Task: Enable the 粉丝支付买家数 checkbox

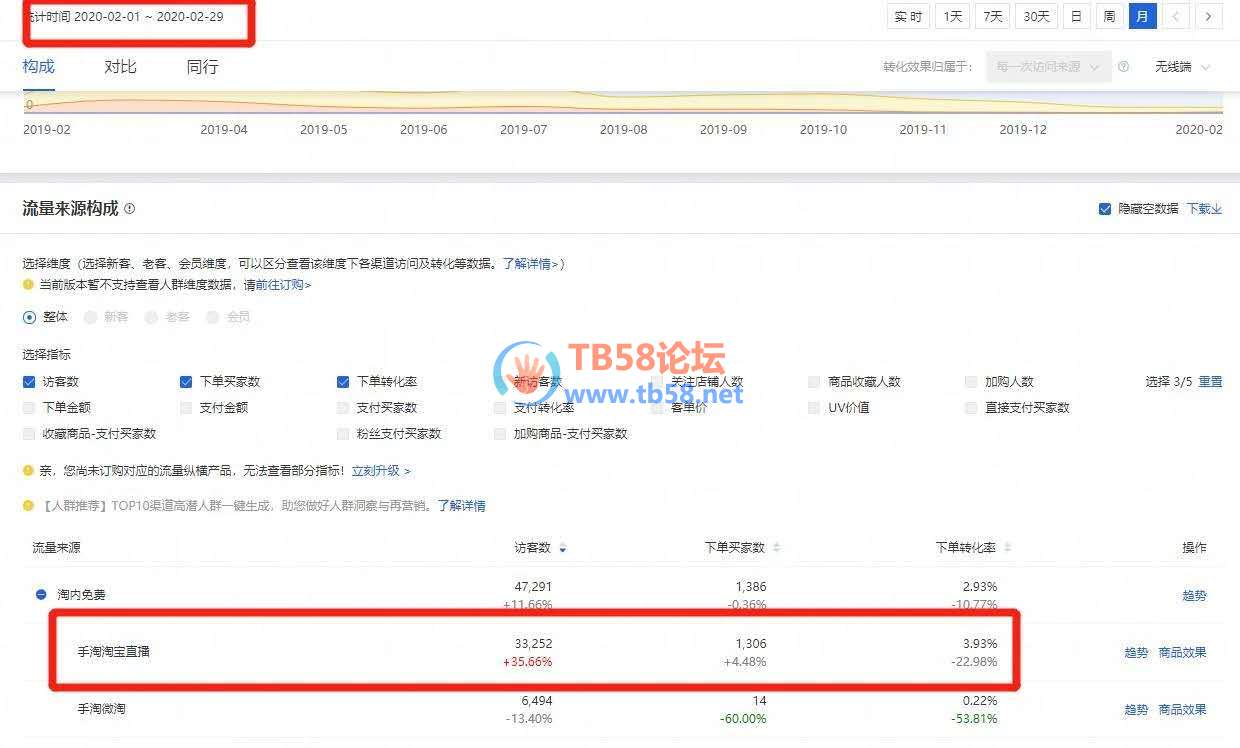Action: 343,433
